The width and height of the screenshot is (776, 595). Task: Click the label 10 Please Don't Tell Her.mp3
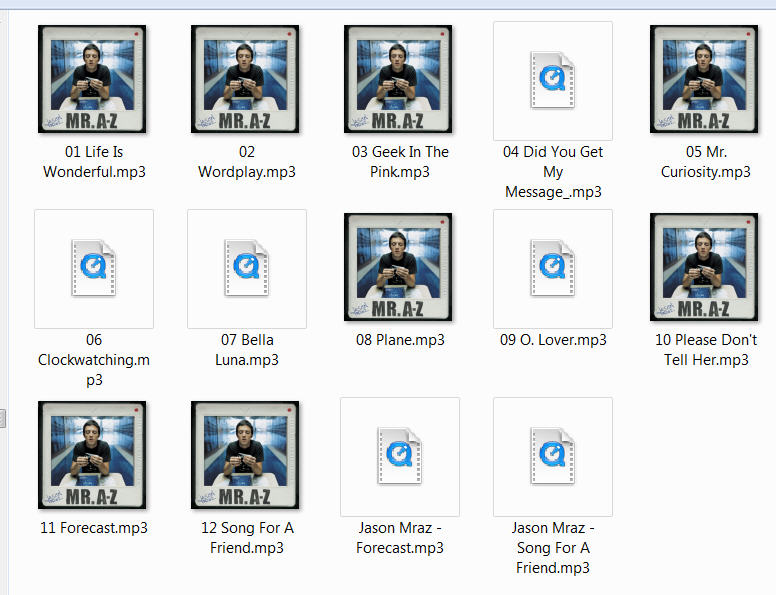[706, 350]
